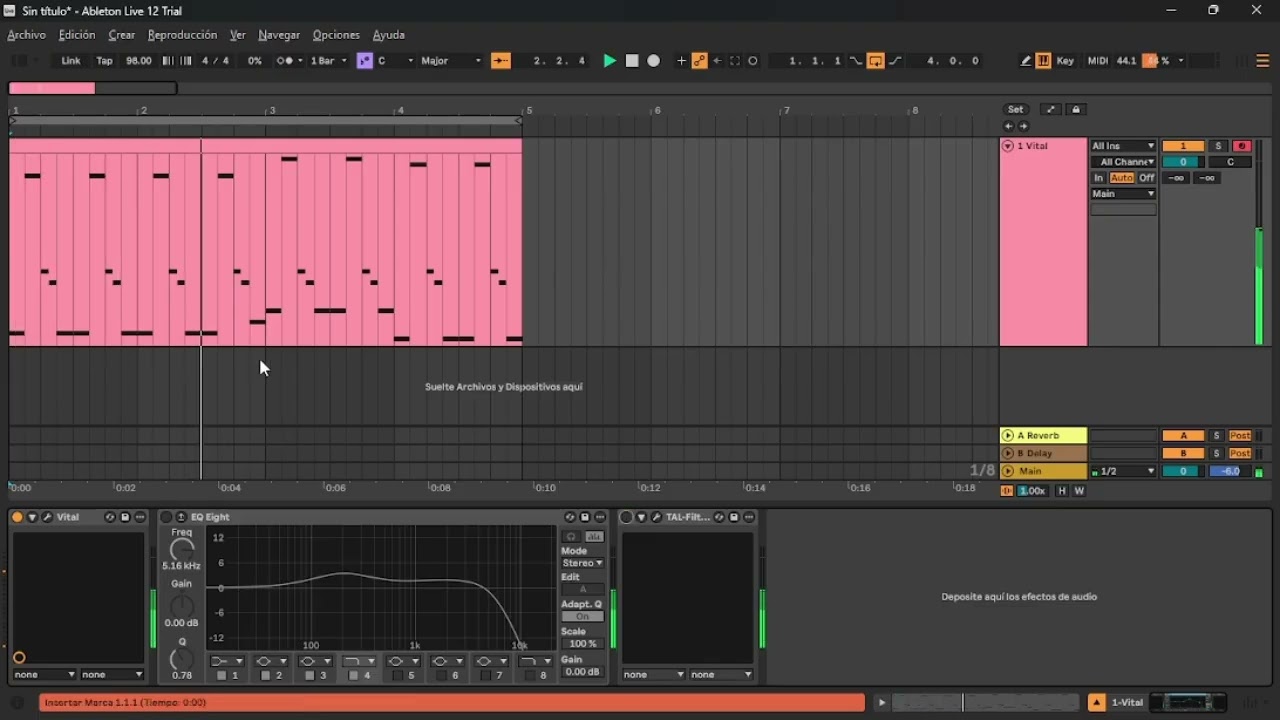
Task: Activate the draw mode pencil icon
Action: pos(1026,61)
